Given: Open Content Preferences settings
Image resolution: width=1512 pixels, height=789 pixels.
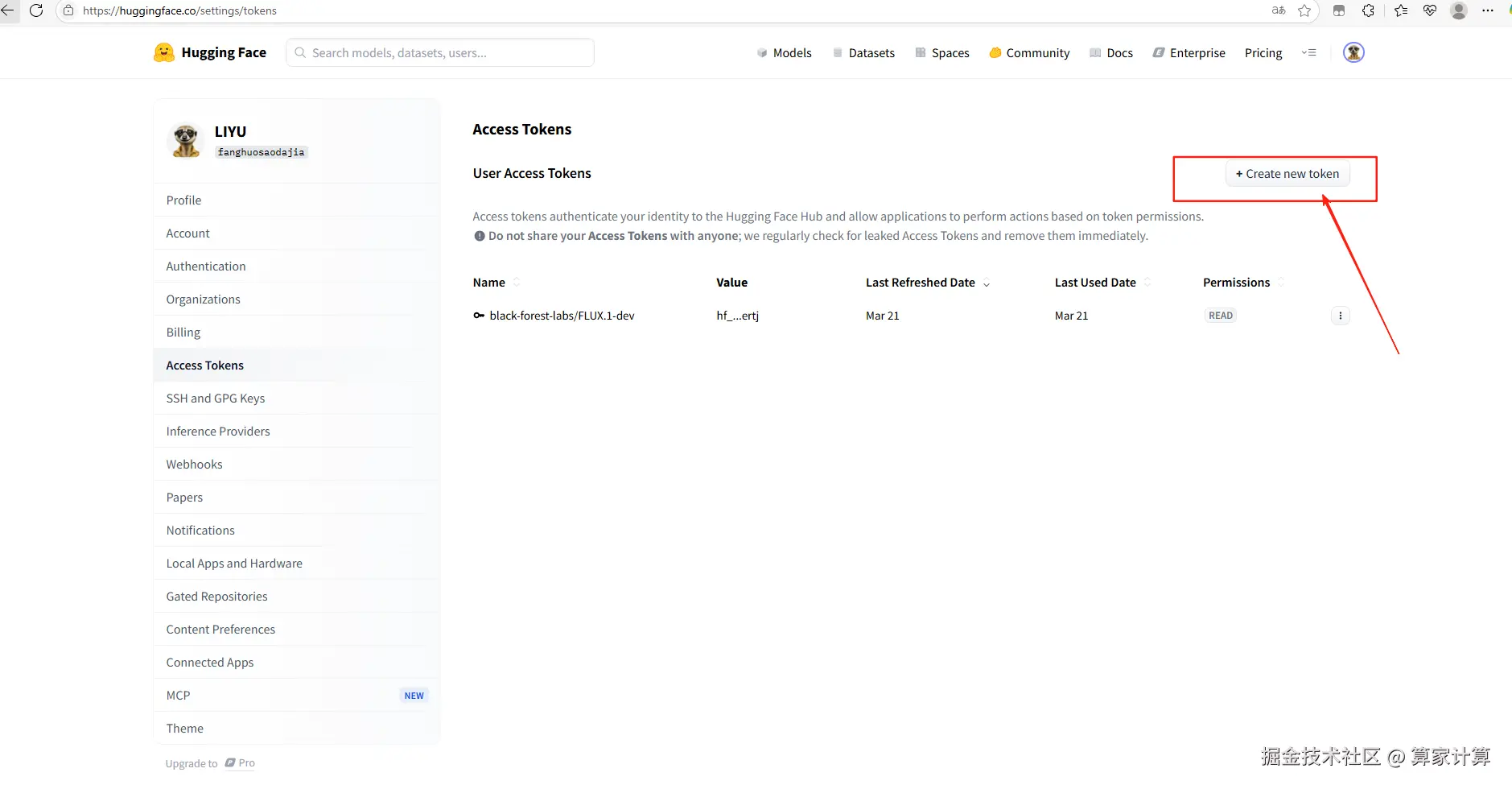Looking at the screenshot, I should coord(296,630).
